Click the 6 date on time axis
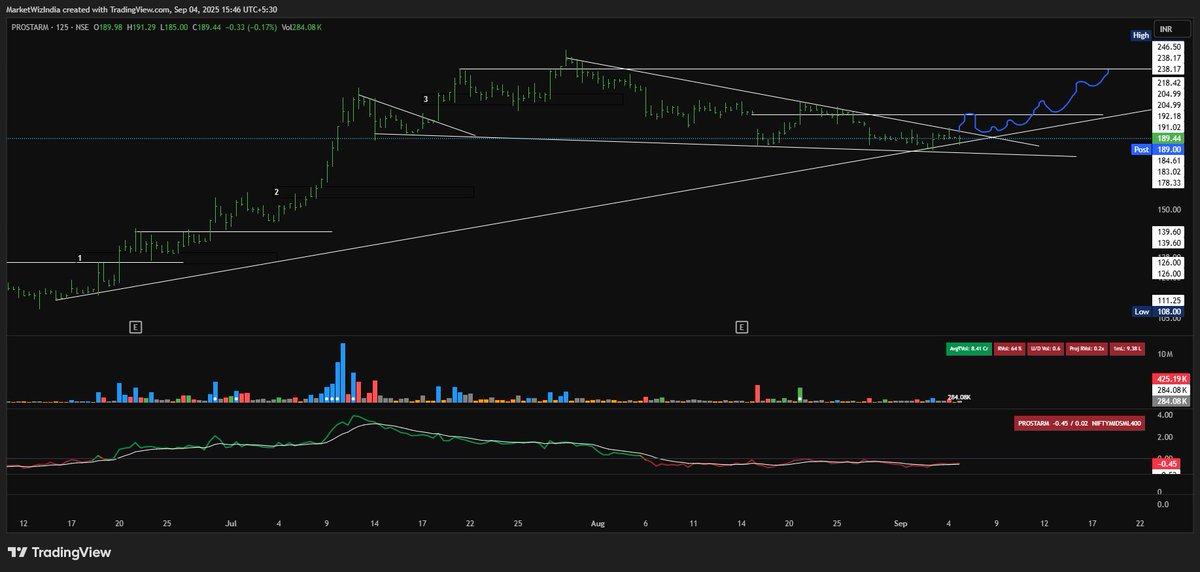The height and width of the screenshot is (572, 1200). (x=646, y=523)
